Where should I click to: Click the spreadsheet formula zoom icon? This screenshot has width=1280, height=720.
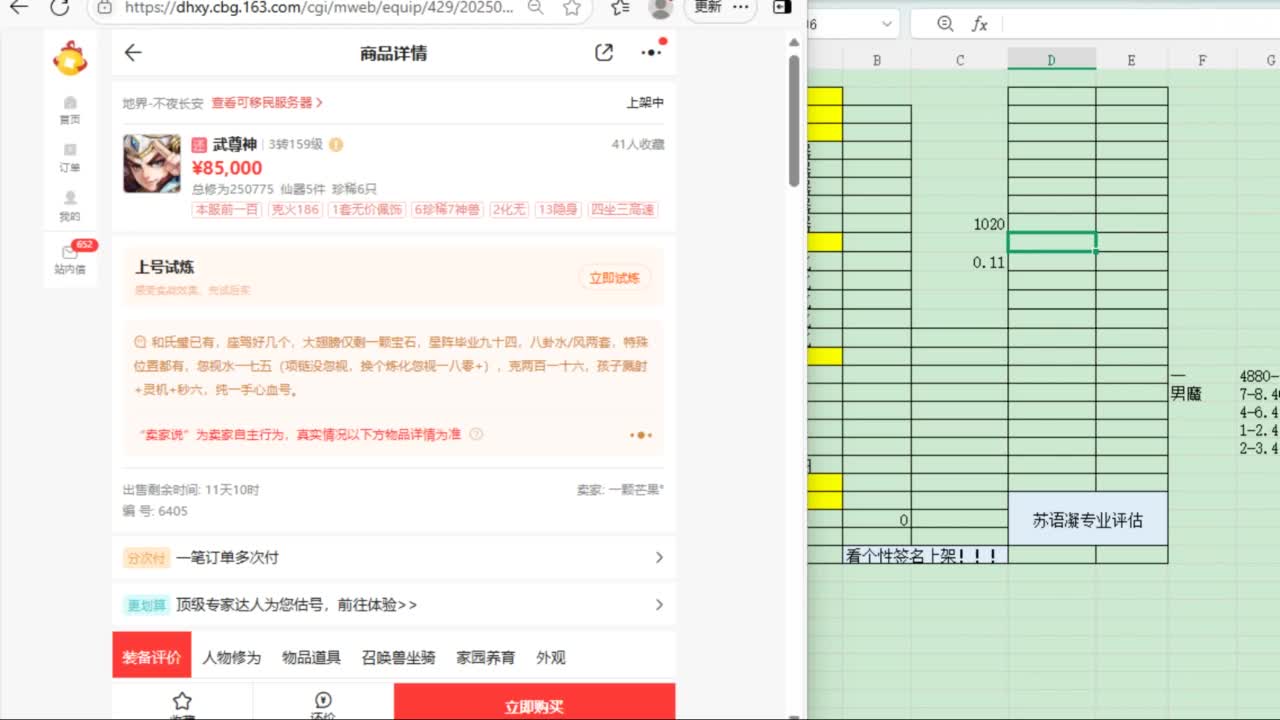(x=945, y=24)
